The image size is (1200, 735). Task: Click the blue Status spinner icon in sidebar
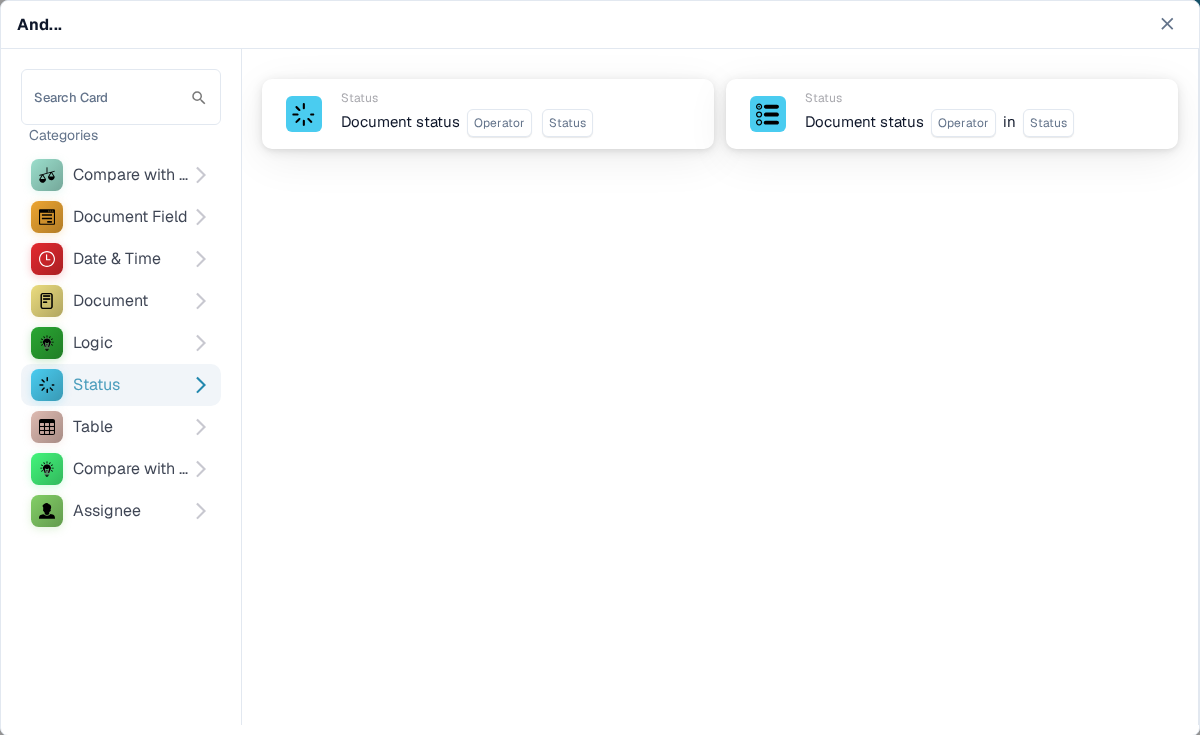tap(47, 385)
